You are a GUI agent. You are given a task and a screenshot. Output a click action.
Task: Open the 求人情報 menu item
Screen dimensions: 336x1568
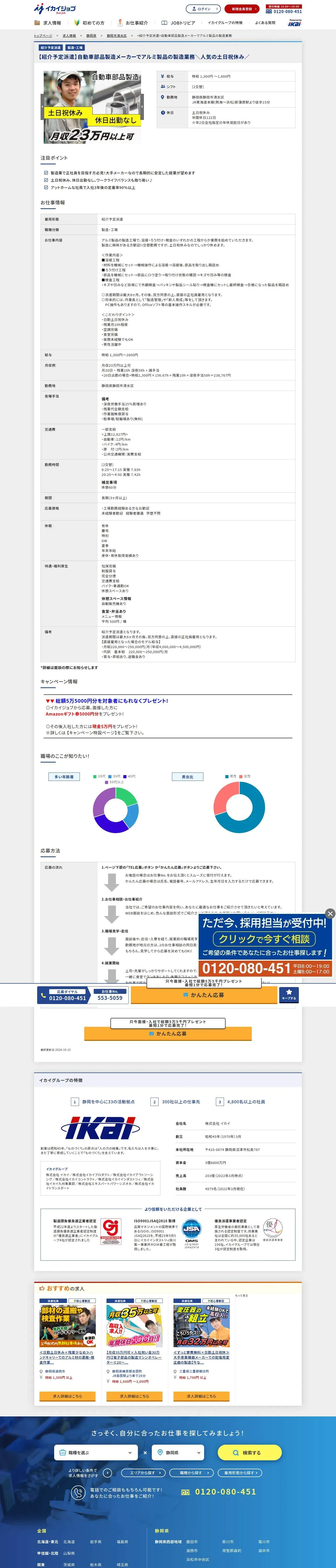point(48,23)
